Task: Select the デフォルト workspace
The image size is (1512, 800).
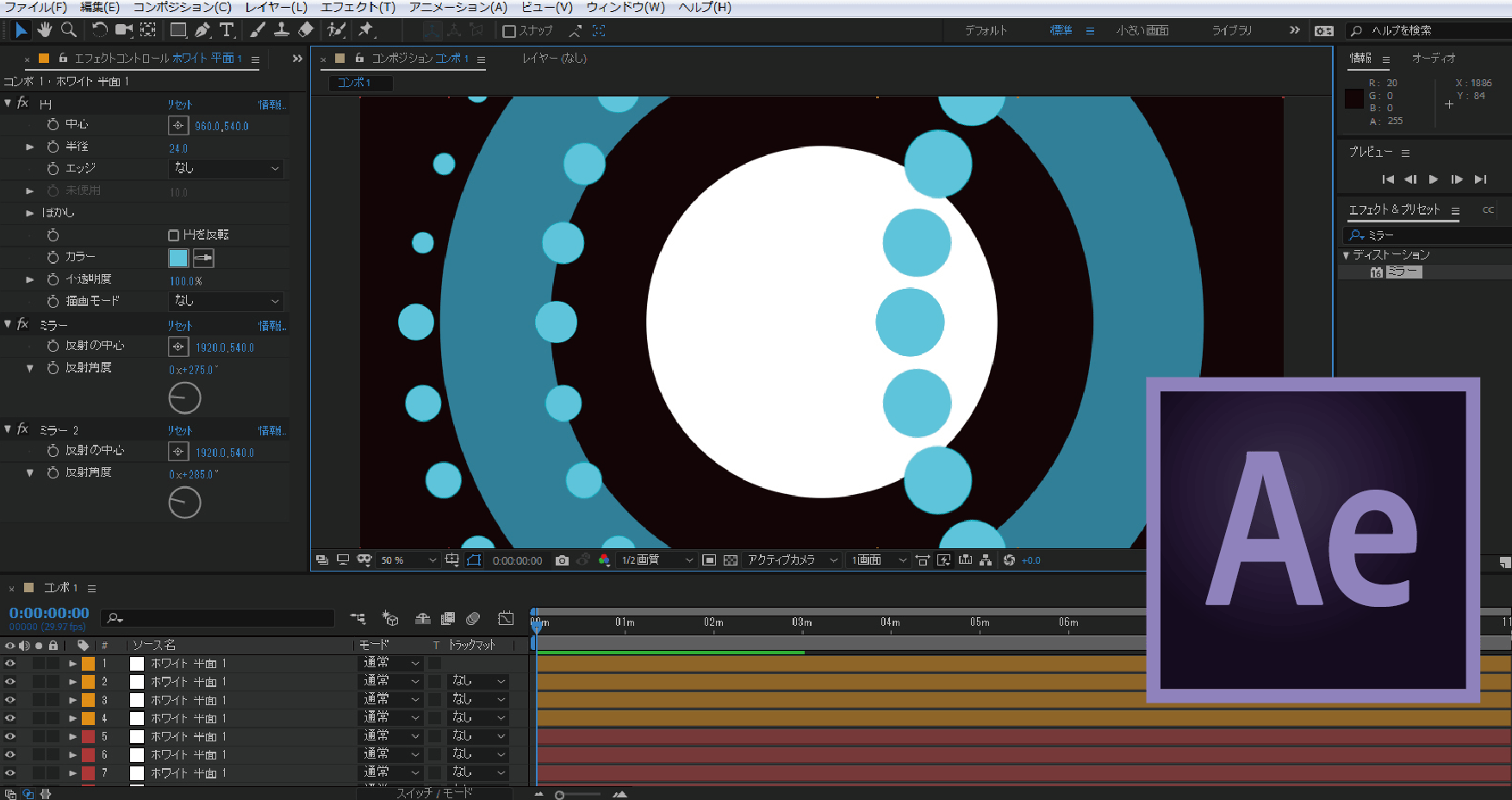Action: coord(986,30)
